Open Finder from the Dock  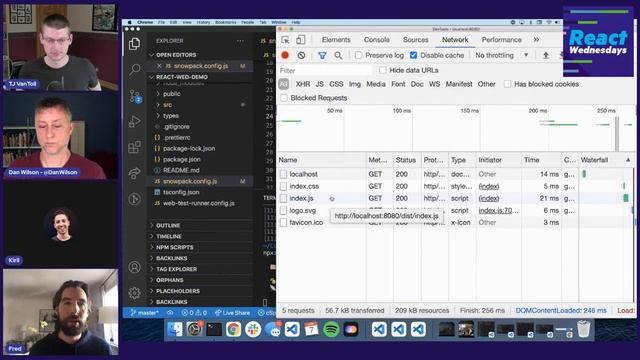[x=175, y=329]
